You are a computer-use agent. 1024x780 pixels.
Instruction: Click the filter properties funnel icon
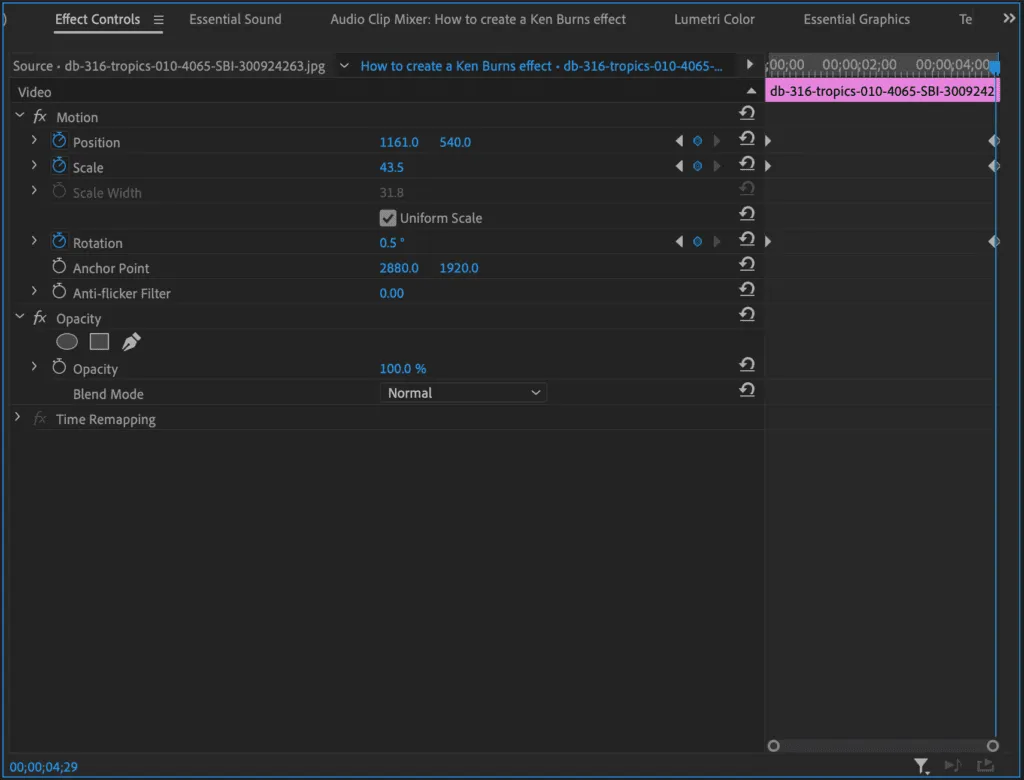[921, 765]
